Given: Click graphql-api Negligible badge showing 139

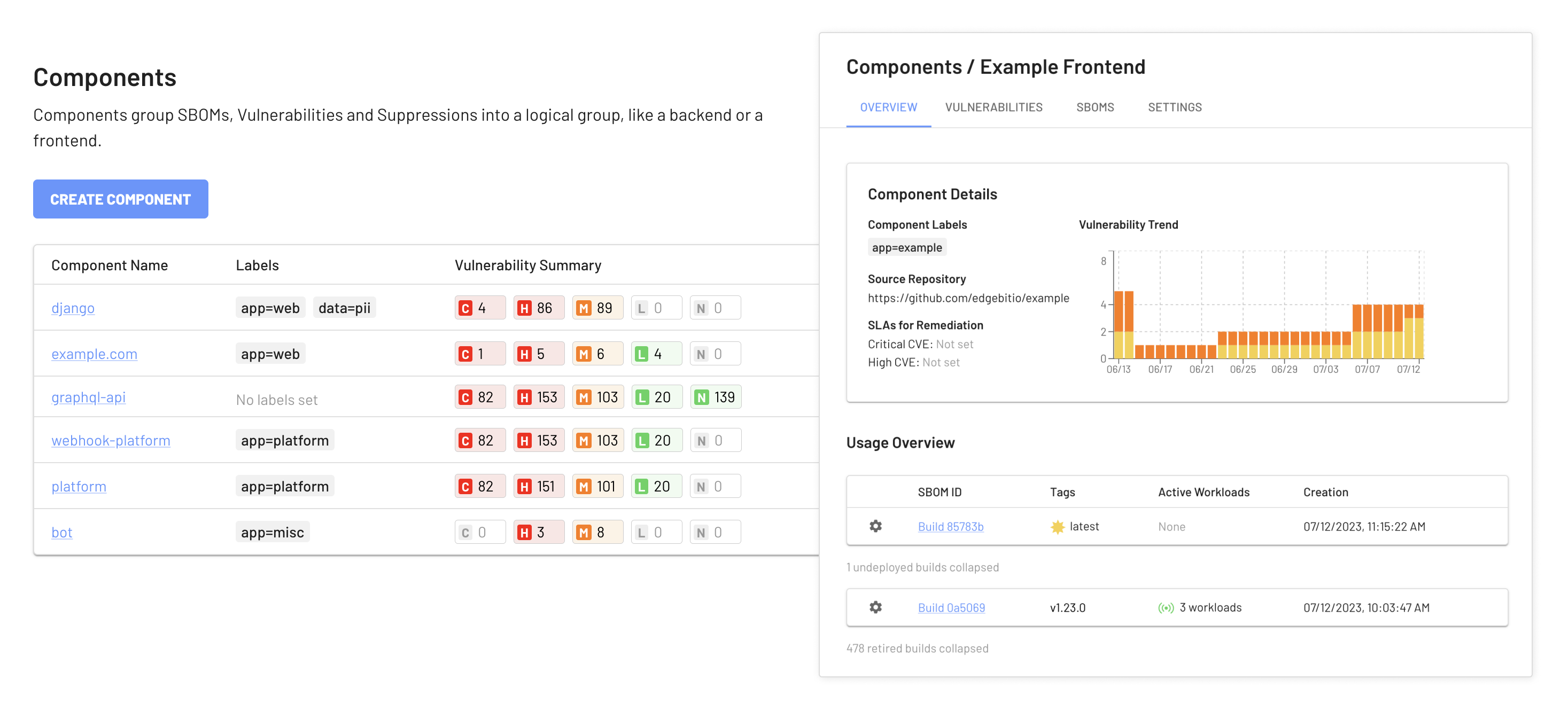Looking at the screenshot, I should pyautogui.click(x=715, y=397).
